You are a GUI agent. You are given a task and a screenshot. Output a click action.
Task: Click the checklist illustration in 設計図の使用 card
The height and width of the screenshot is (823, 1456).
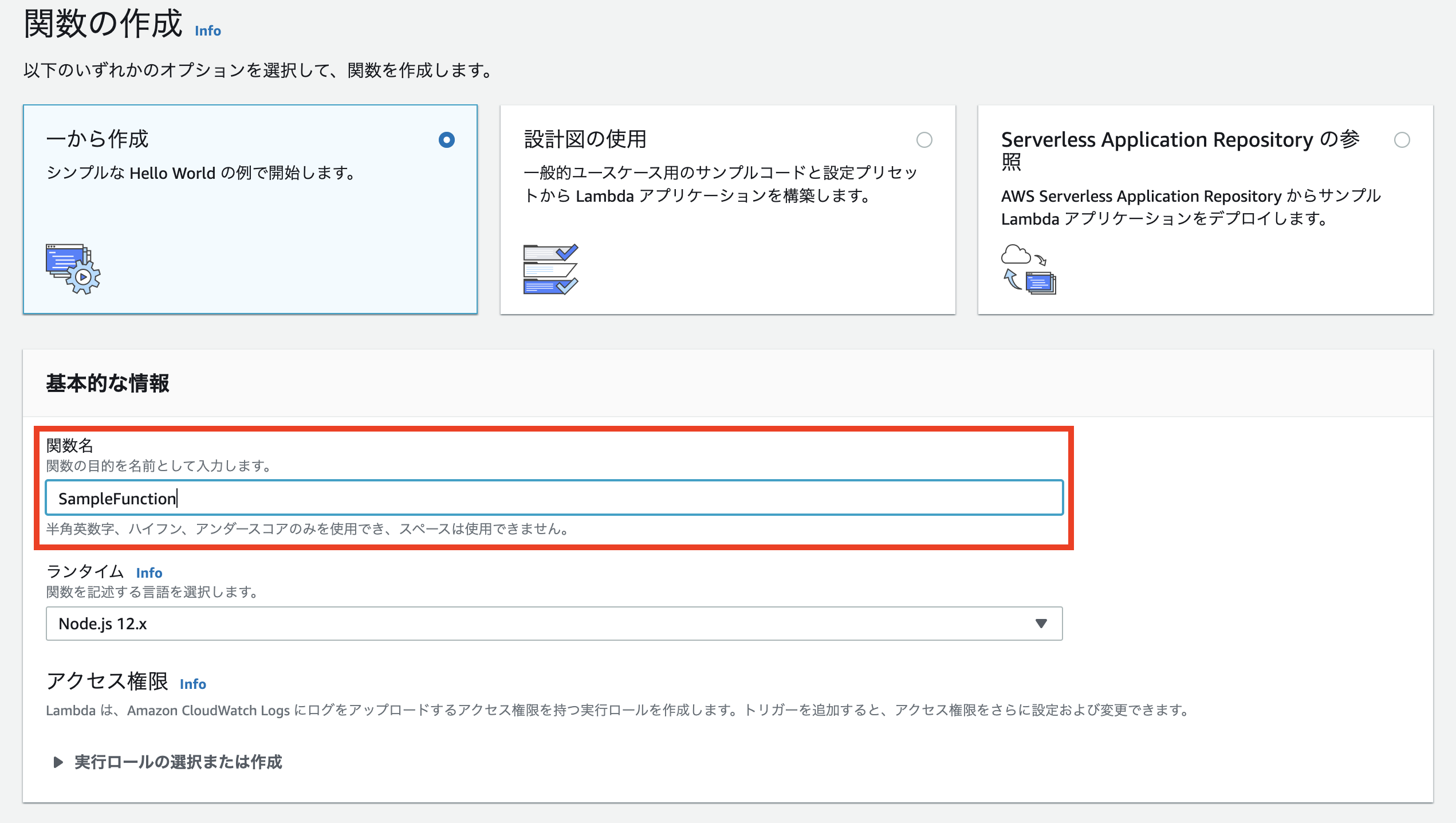click(x=550, y=269)
